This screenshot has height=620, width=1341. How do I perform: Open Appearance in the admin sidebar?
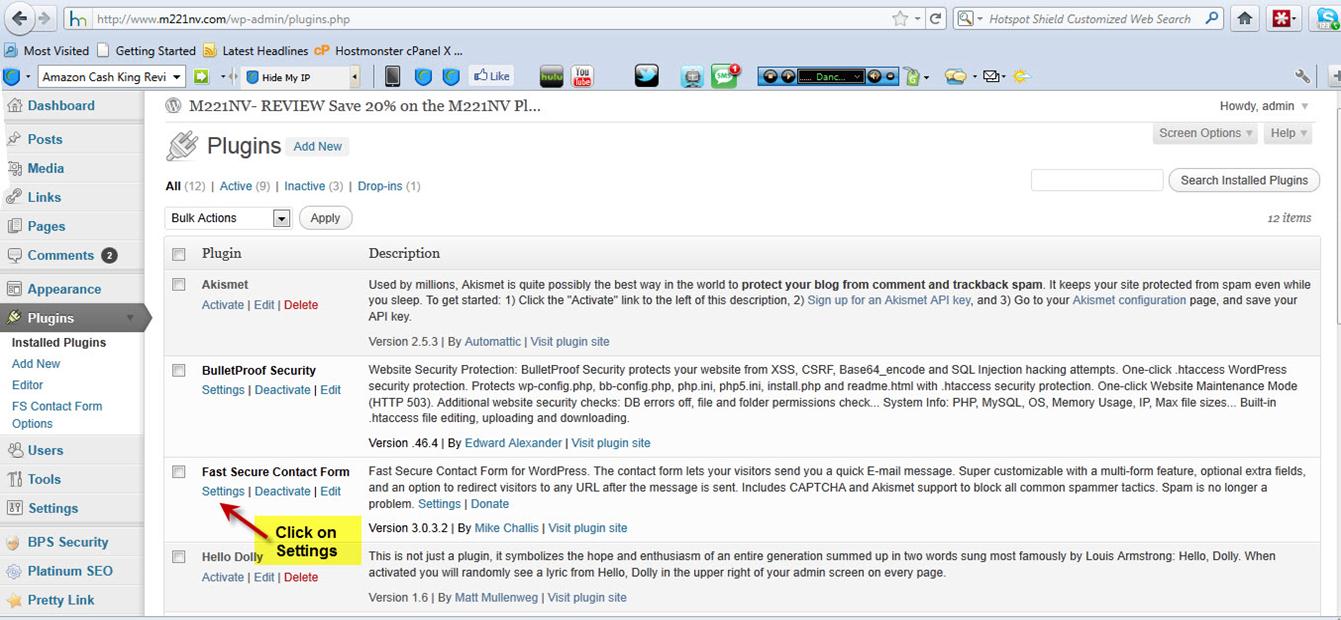(64, 289)
